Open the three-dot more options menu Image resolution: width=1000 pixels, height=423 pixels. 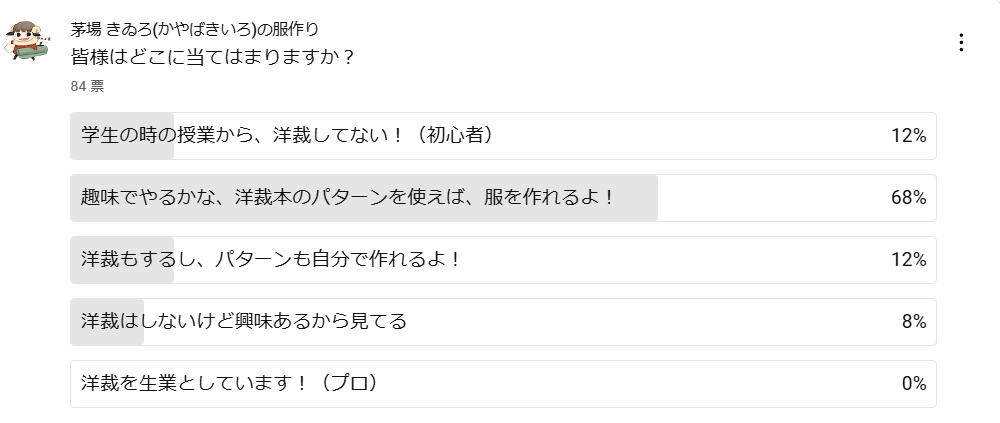(961, 42)
